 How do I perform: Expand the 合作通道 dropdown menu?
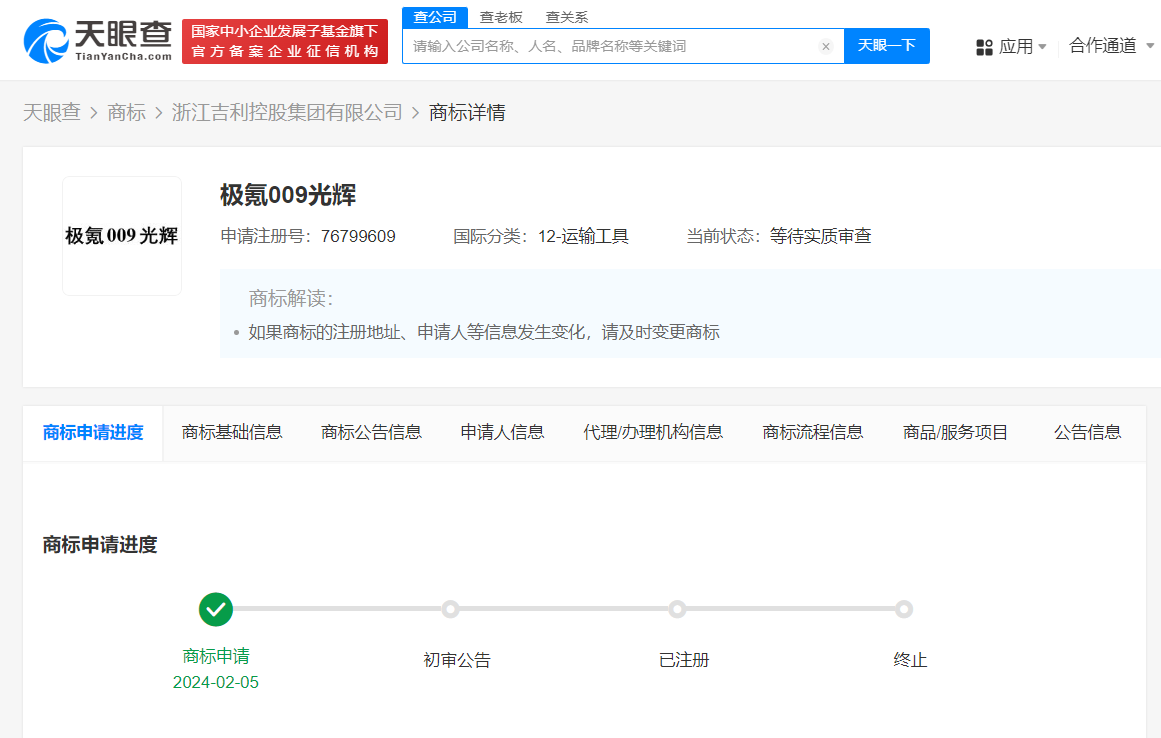point(1110,46)
